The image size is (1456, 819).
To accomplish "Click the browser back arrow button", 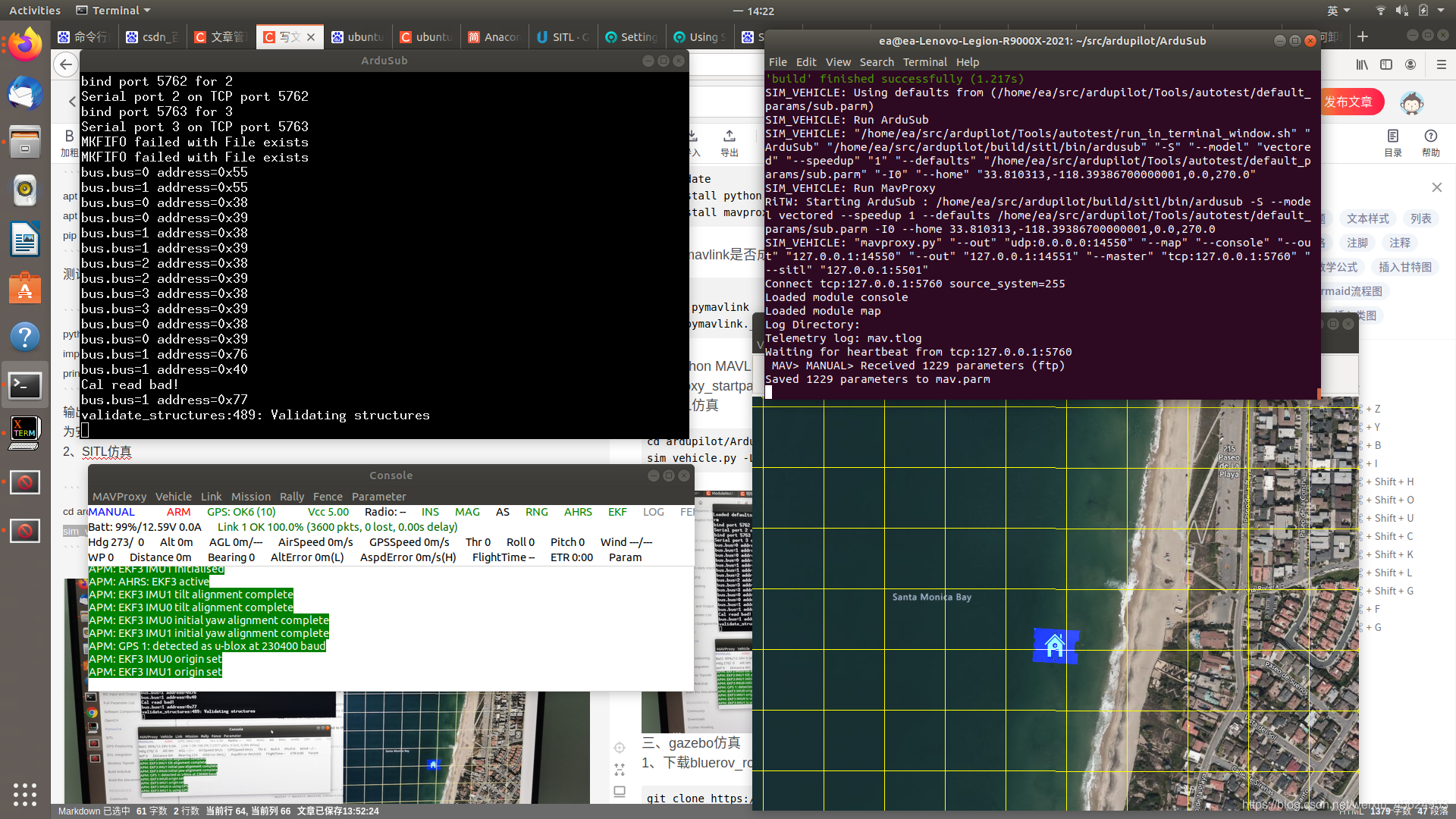I will tap(67, 64).
